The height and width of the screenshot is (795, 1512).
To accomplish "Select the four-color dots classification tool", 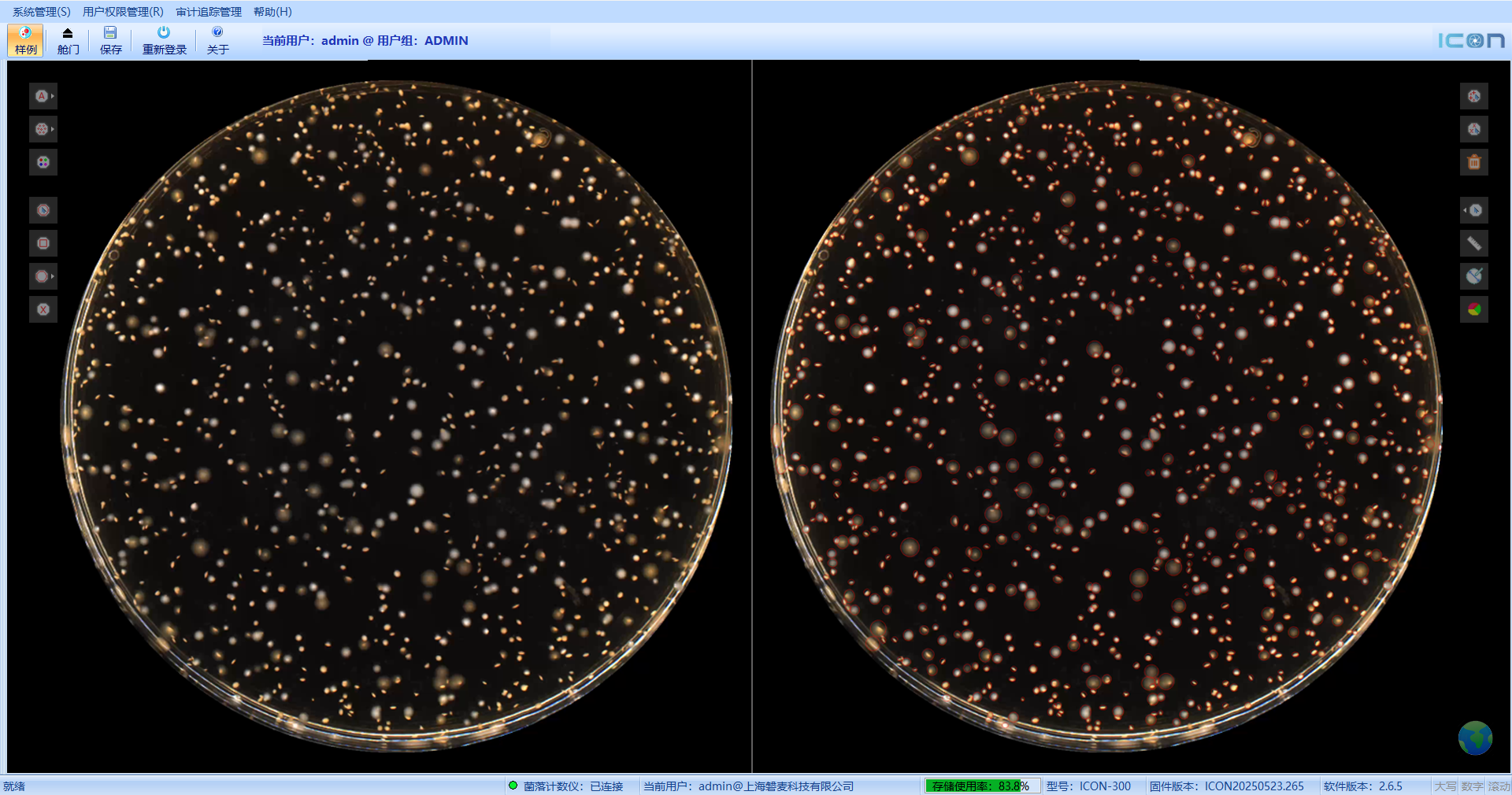I will 43,162.
